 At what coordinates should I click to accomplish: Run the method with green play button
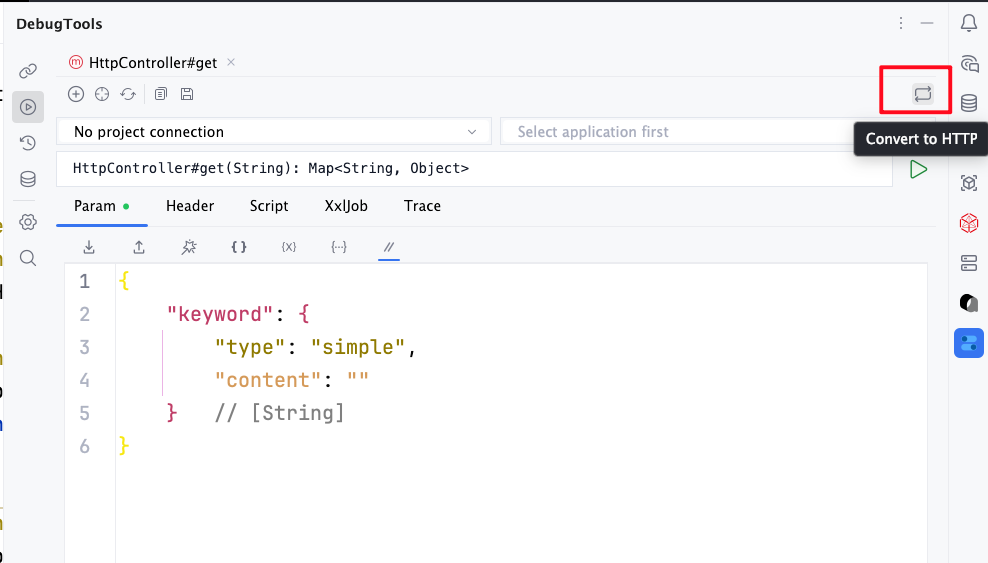918,169
